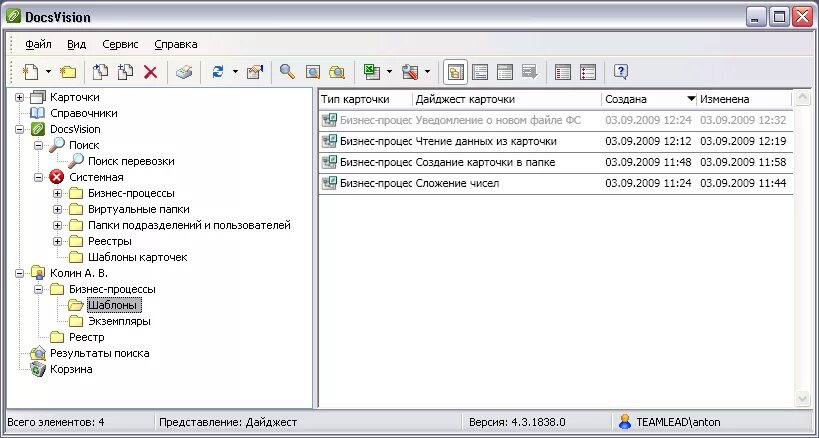This screenshot has width=819, height=438.
Task: Click the Карточки stack icon
Action: [38, 97]
